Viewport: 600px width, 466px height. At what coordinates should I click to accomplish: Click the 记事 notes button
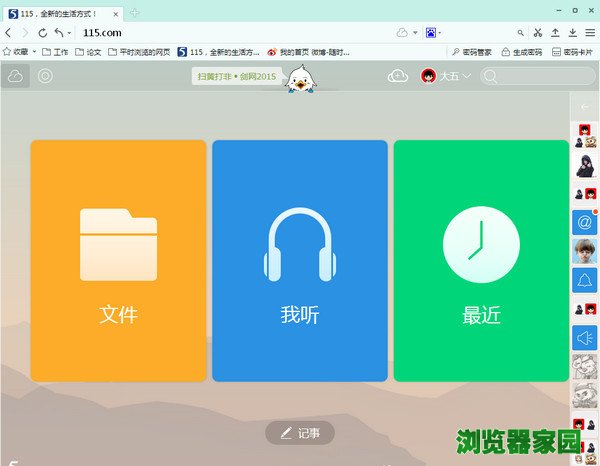[300, 433]
